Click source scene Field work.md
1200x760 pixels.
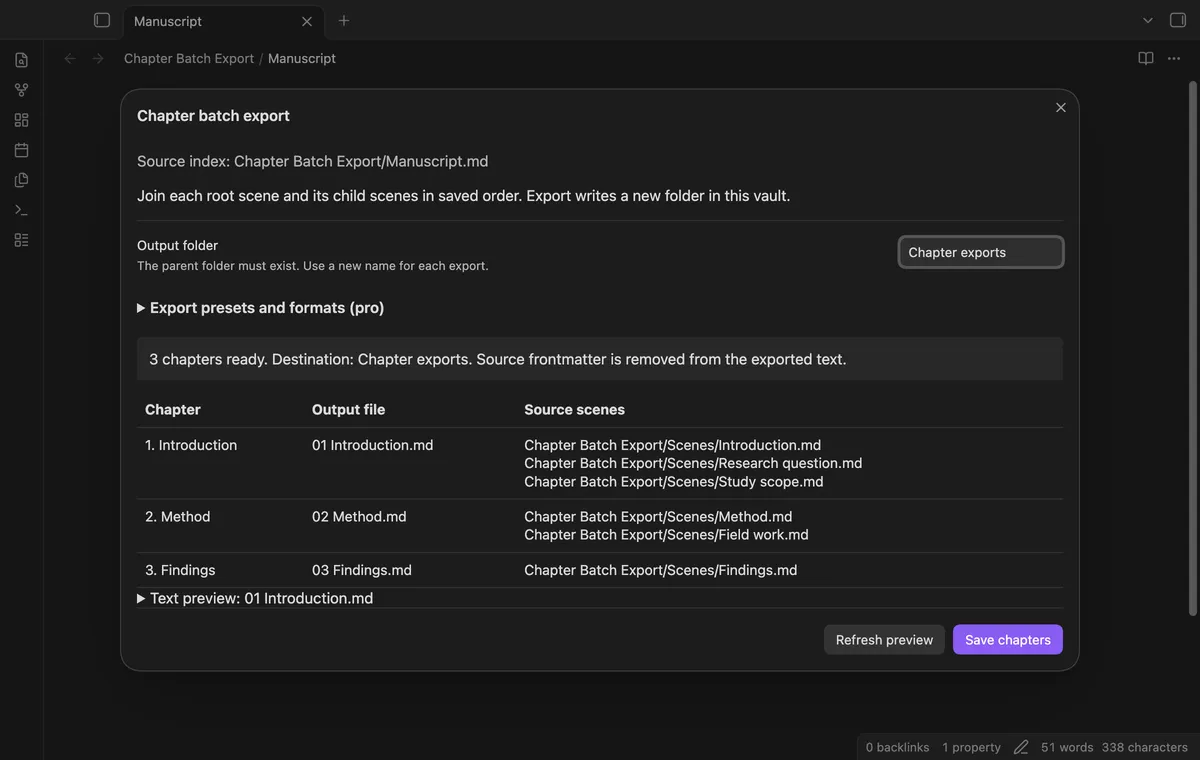point(666,535)
